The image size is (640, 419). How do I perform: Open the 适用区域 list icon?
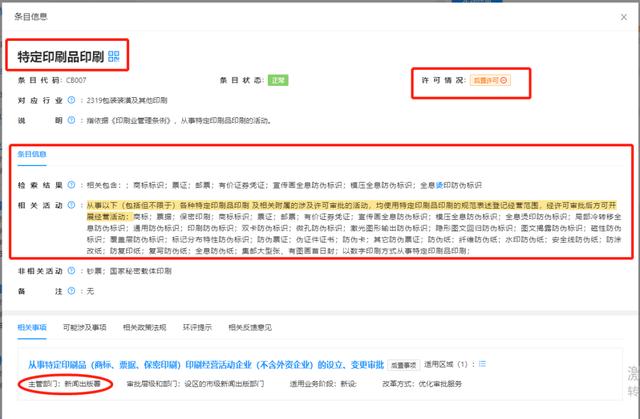tap(482, 364)
